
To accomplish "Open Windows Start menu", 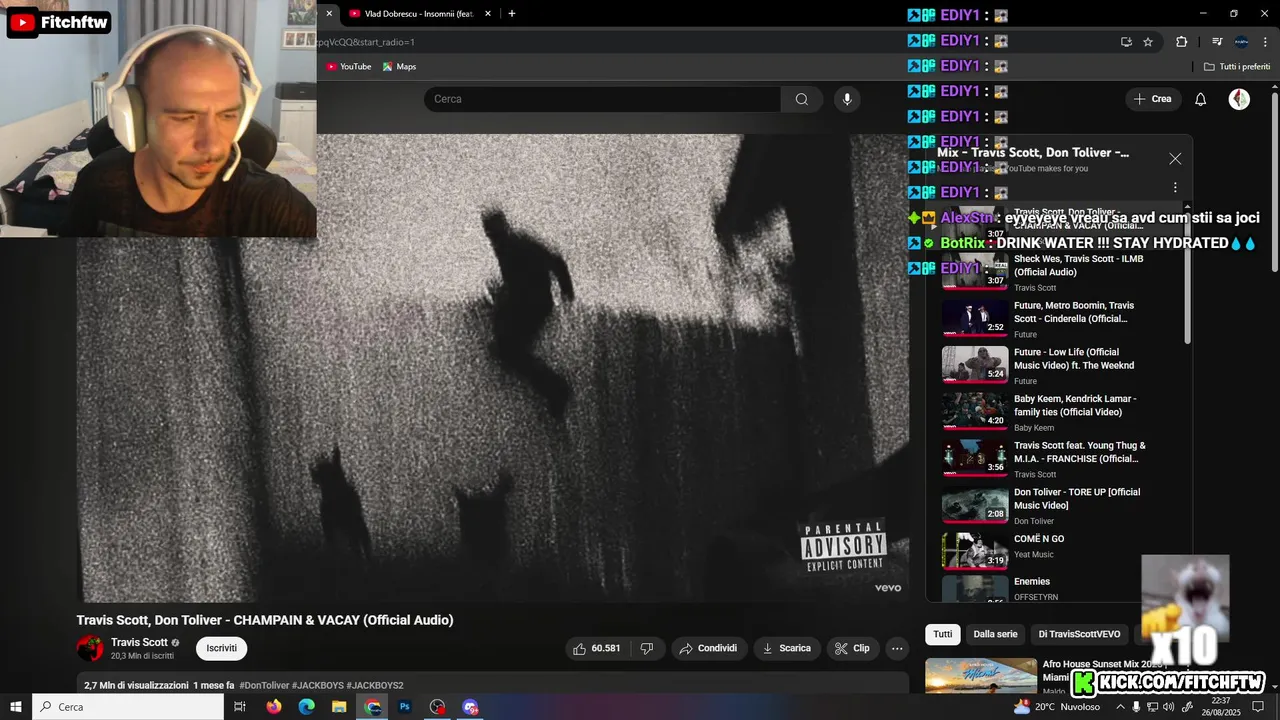I will [16, 707].
